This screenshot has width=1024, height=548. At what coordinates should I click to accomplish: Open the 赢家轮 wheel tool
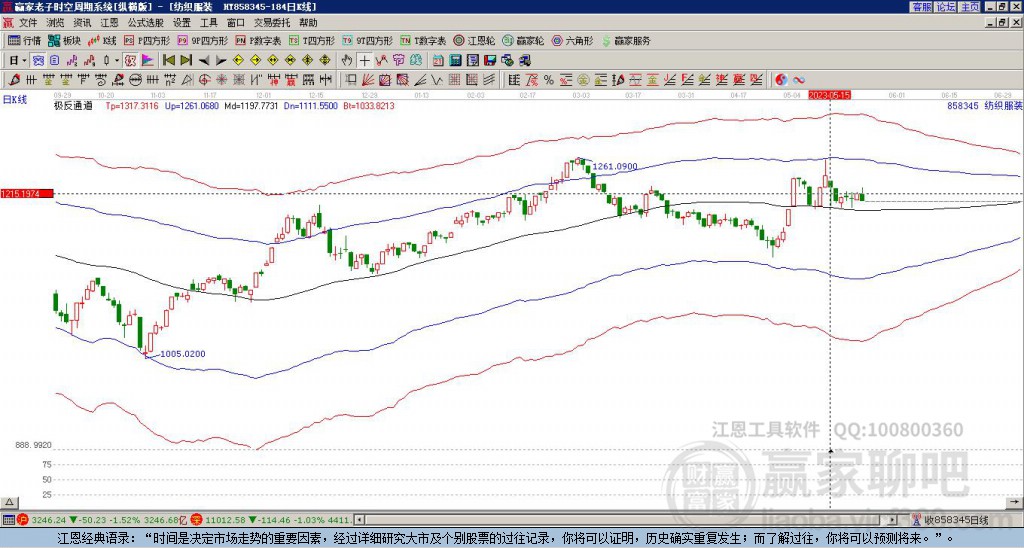523,40
